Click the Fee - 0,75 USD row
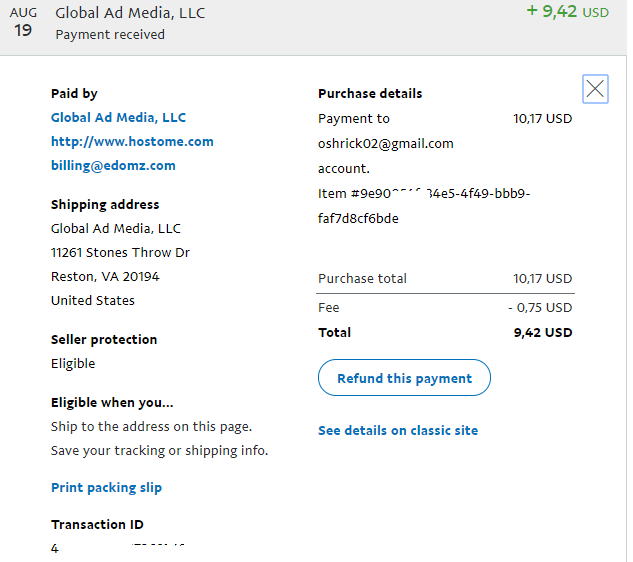Viewport: 633px width, 562px height. (x=445, y=308)
